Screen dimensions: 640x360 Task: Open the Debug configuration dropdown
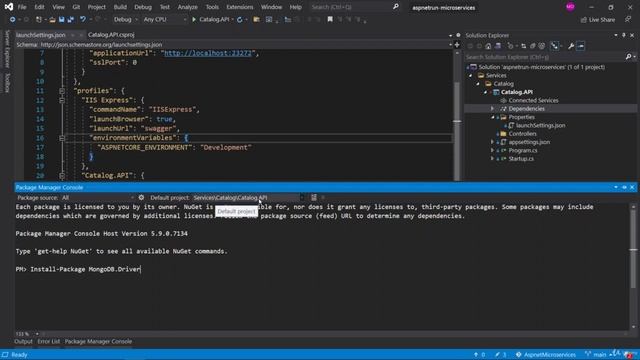(125, 19)
